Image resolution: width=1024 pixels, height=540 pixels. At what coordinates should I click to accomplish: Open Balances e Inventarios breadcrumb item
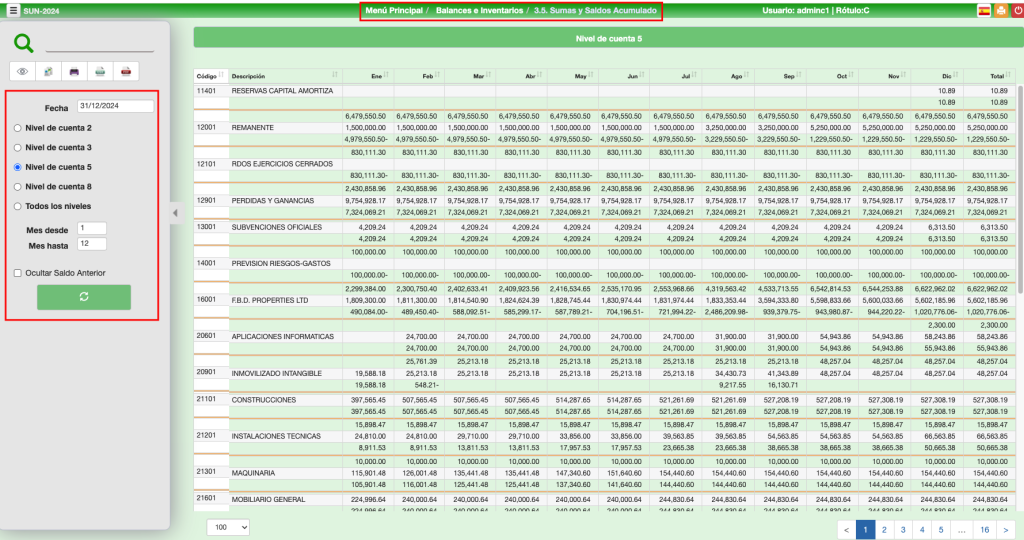pos(478,11)
